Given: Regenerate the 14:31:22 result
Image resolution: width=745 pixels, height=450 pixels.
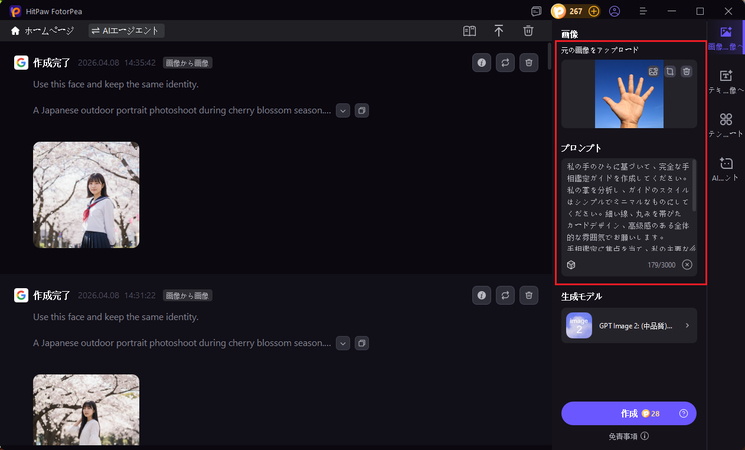Looking at the screenshot, I should 505,296.
